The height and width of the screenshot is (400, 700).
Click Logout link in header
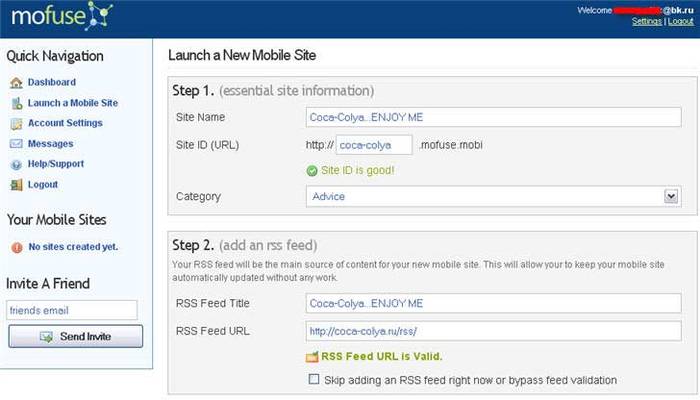(681, 21)
